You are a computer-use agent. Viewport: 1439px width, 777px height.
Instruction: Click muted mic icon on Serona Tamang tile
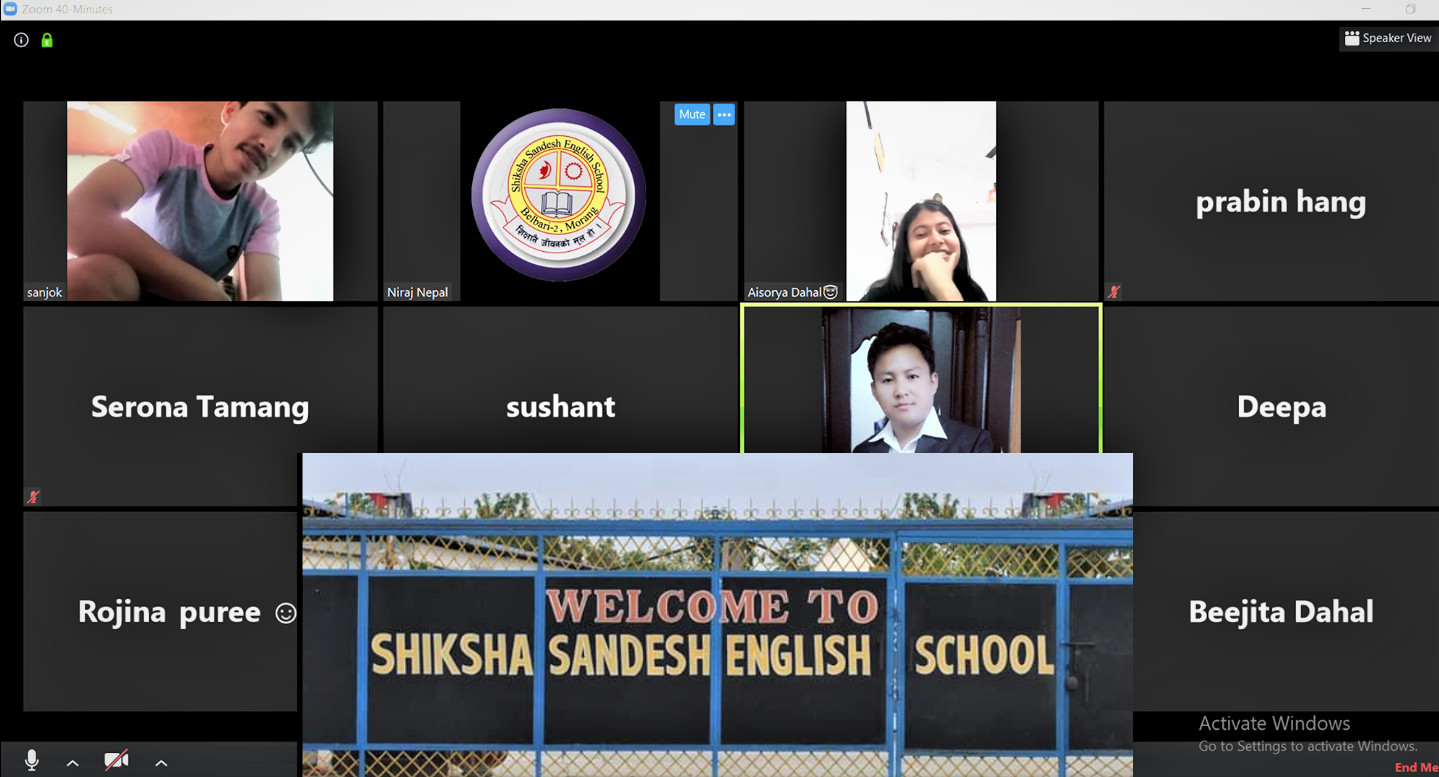click(x=33, y=497)
